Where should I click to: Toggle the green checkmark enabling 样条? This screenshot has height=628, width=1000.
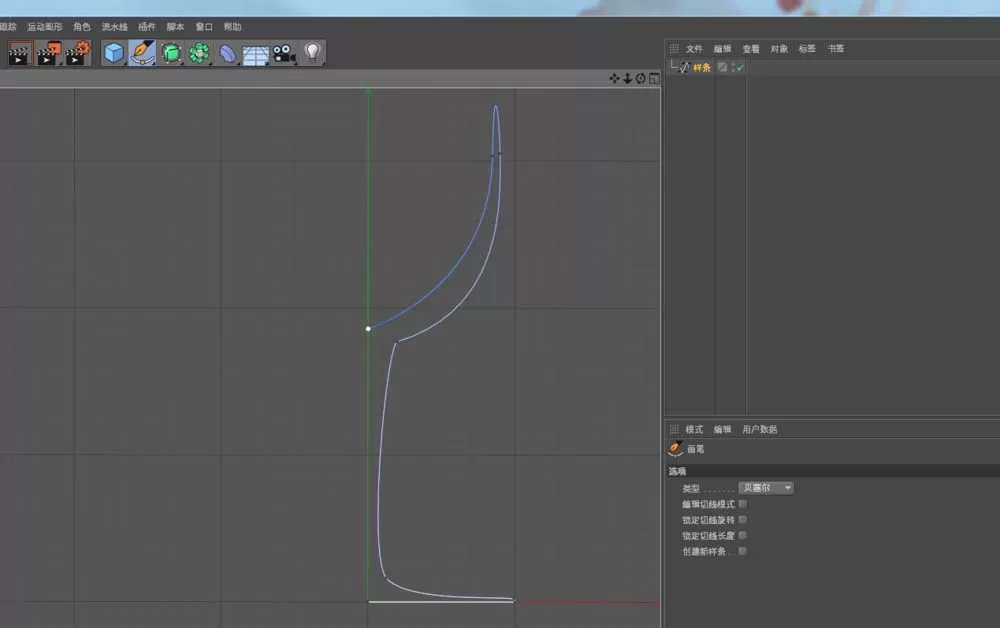pos(740,68)
